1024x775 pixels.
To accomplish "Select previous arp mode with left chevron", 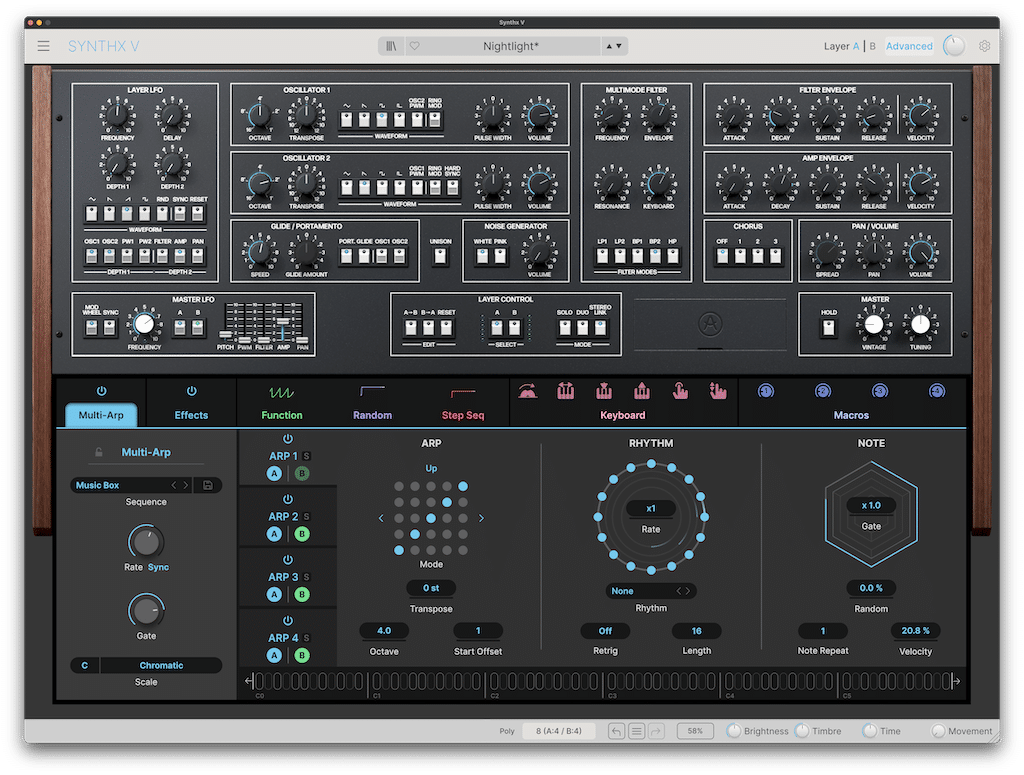I will 381,518.
